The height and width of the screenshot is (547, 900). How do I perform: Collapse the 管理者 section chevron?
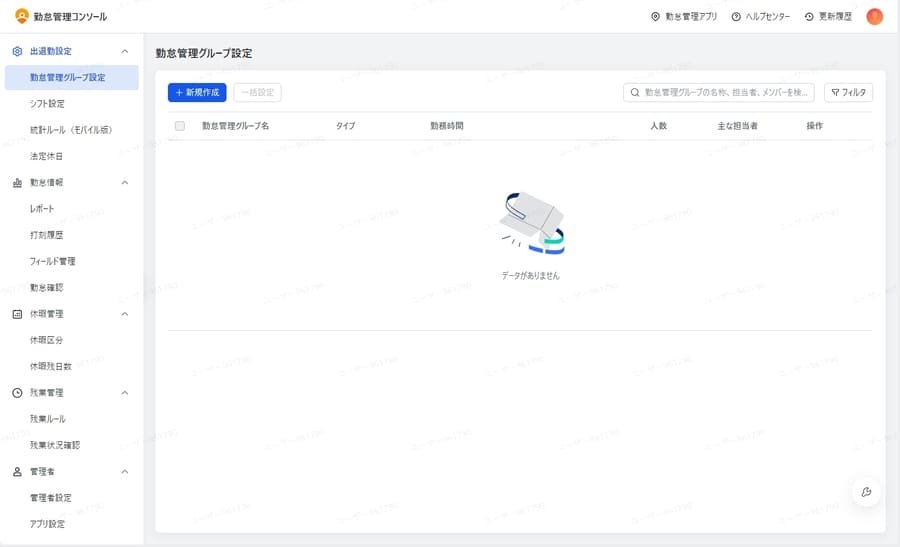(125, 471)
